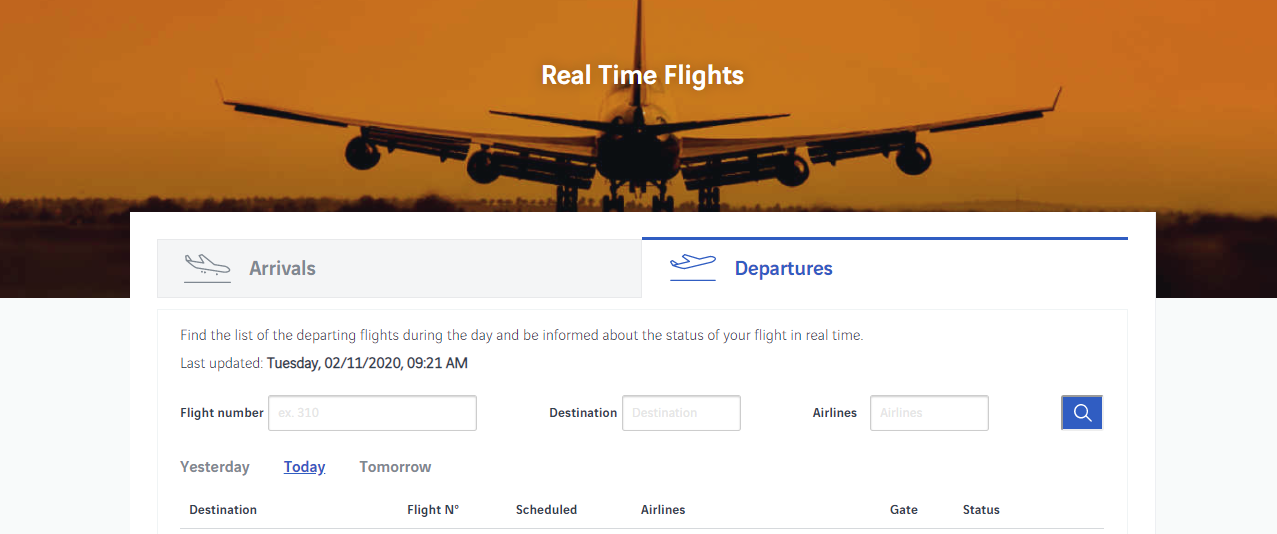Click the Destination column header in table
1277x534 pixels.
tap(223, 510)
